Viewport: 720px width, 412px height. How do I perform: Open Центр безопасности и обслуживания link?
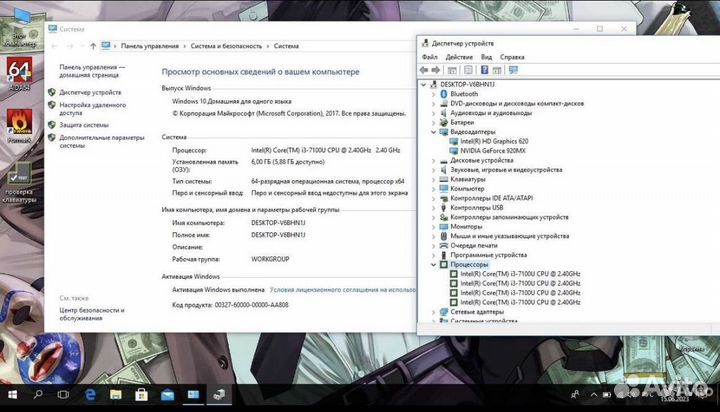click(92, 314)
